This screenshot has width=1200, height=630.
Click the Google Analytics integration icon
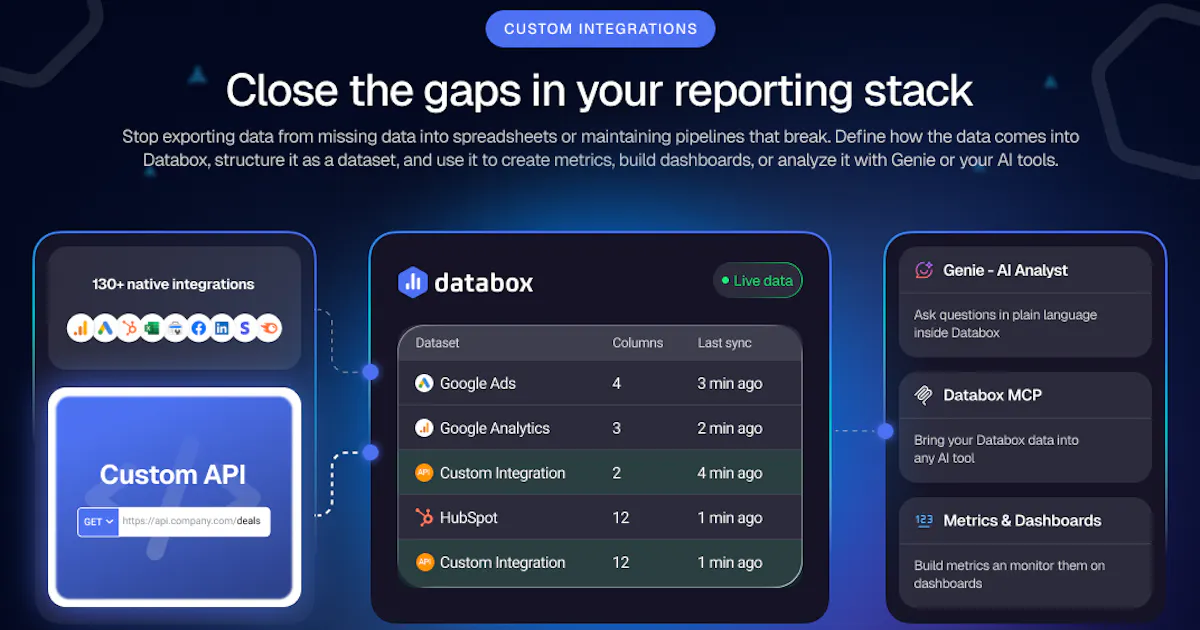(x=82, y=328)
